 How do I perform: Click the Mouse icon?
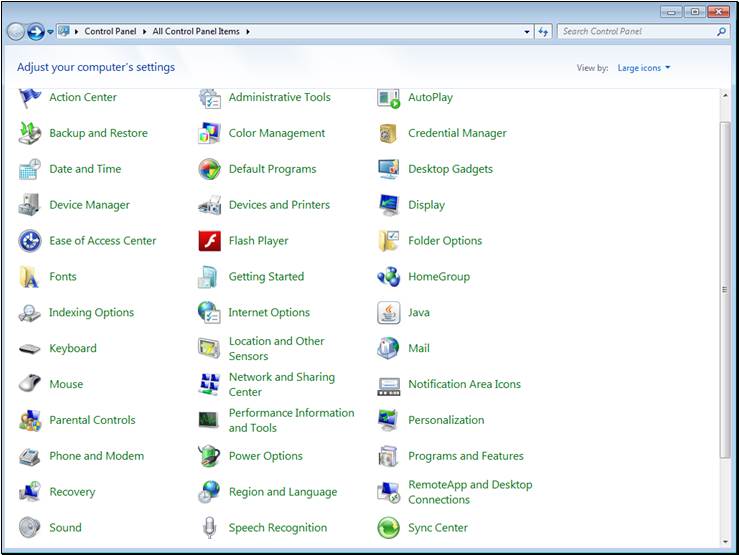30,384
